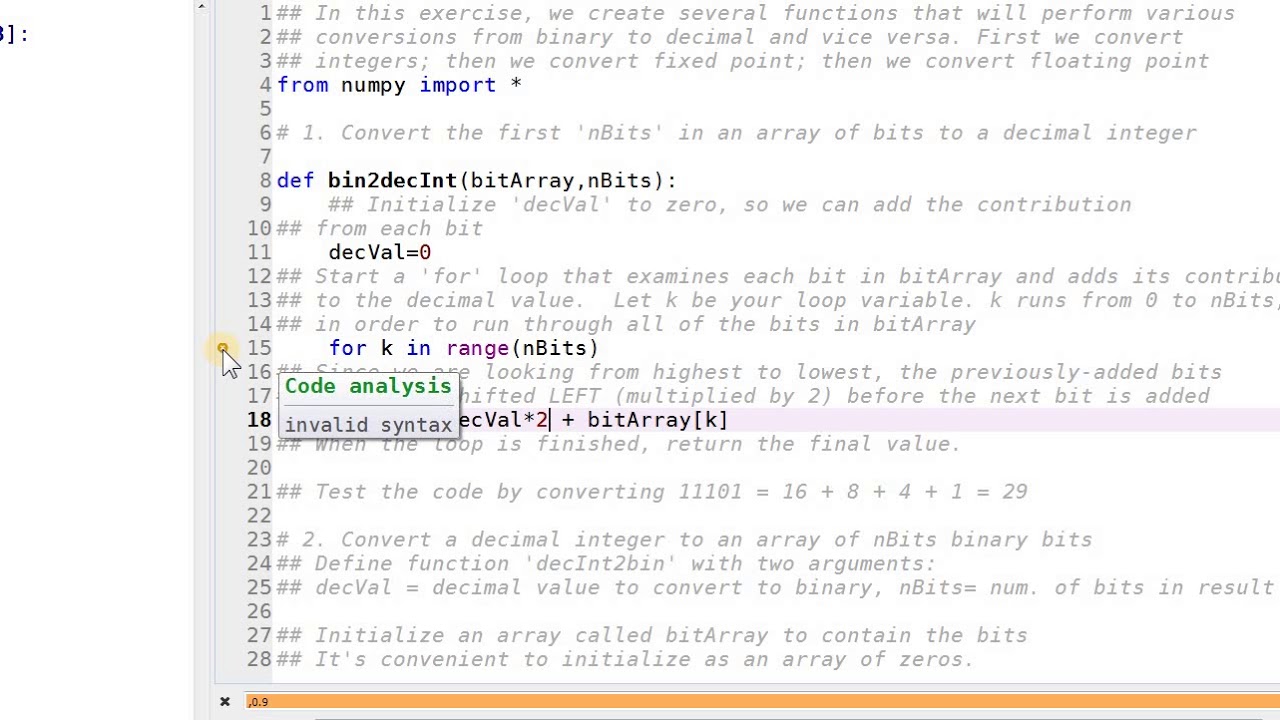Click the comment '# 2. Convert a decimal integer' line
The image size is (1280, 720).
pos(684,540)
